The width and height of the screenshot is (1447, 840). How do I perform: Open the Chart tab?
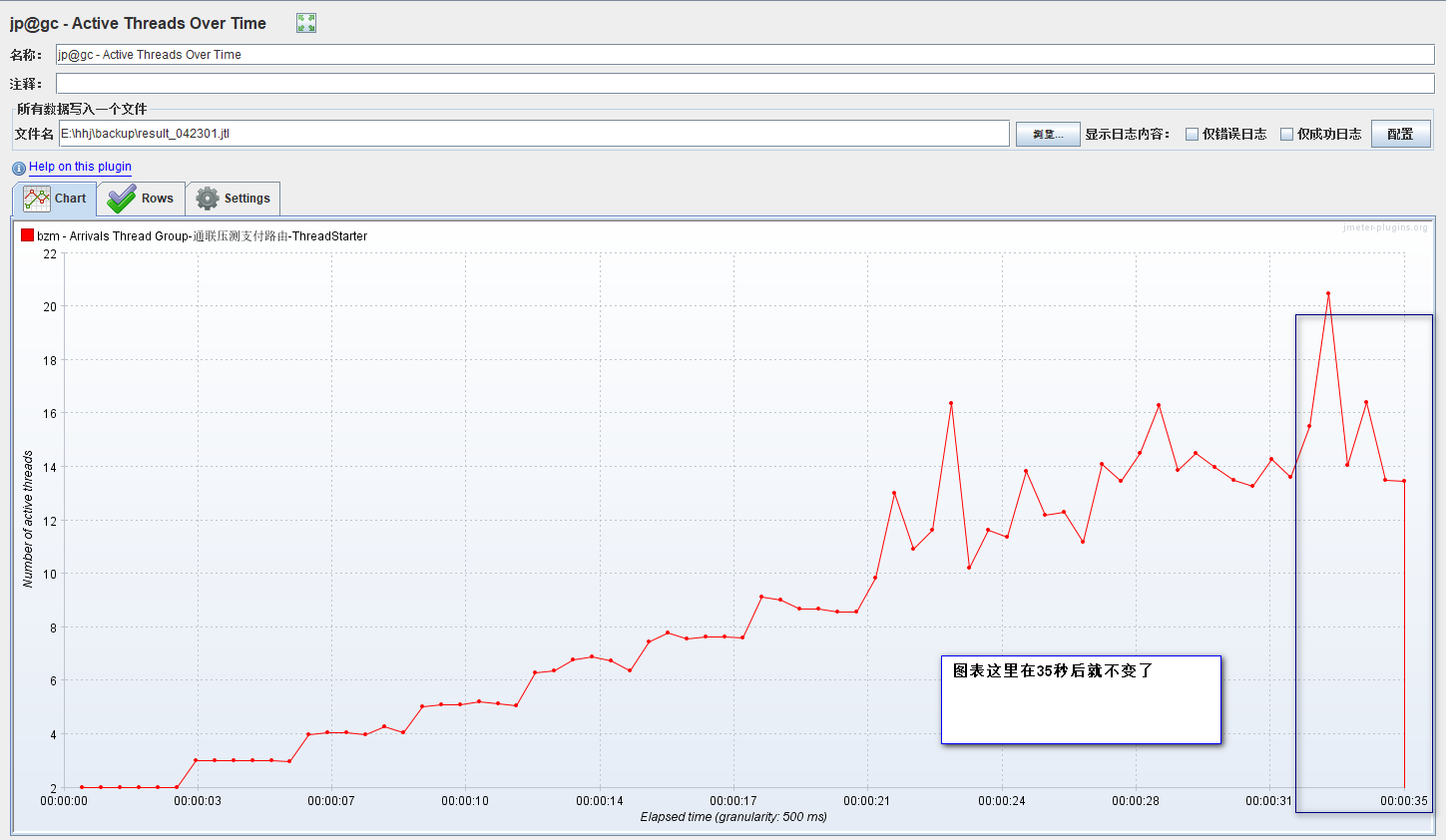(55, 199)
